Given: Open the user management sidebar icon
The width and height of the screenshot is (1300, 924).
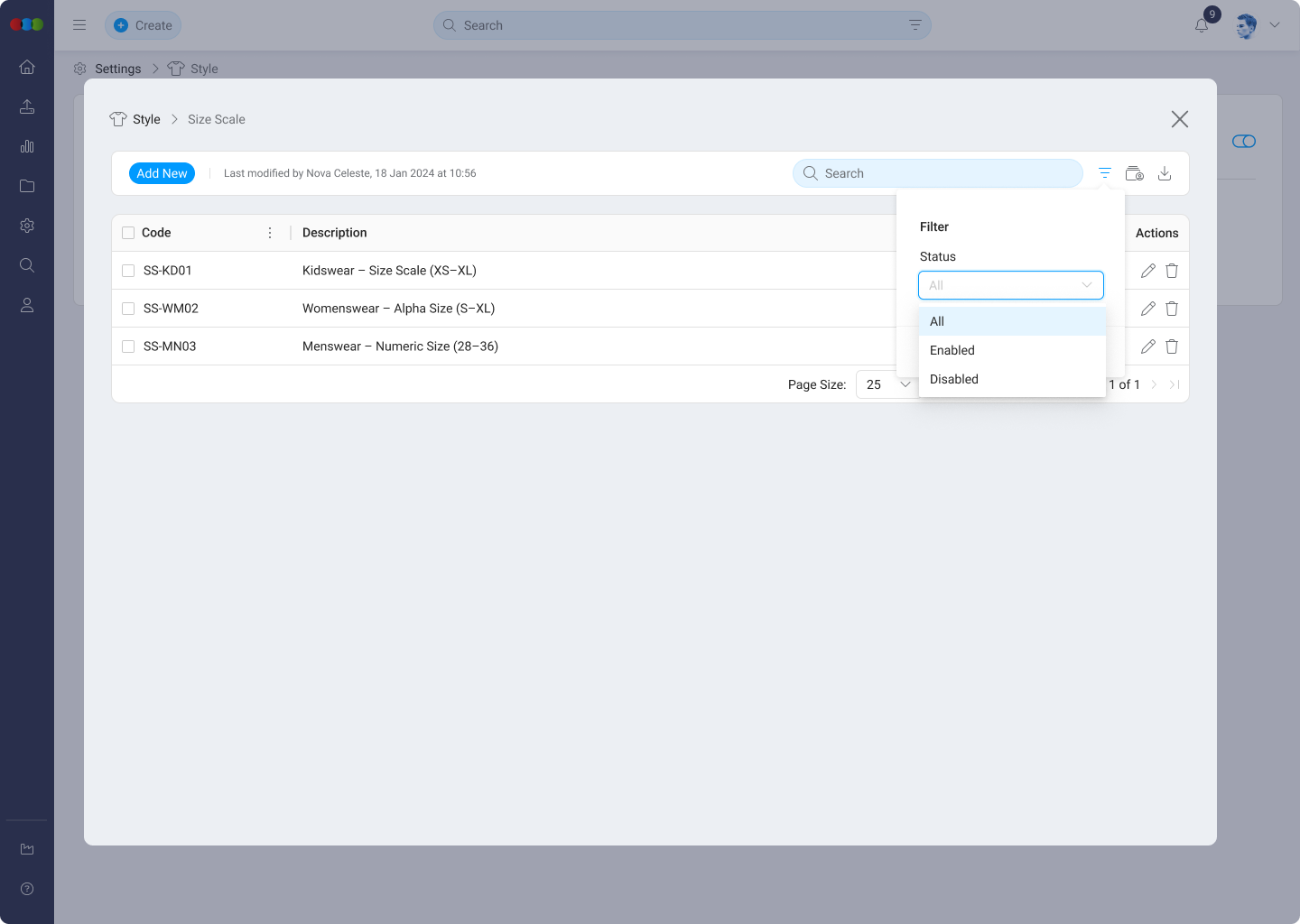Looking at the screenshot, I should point(27,305).
